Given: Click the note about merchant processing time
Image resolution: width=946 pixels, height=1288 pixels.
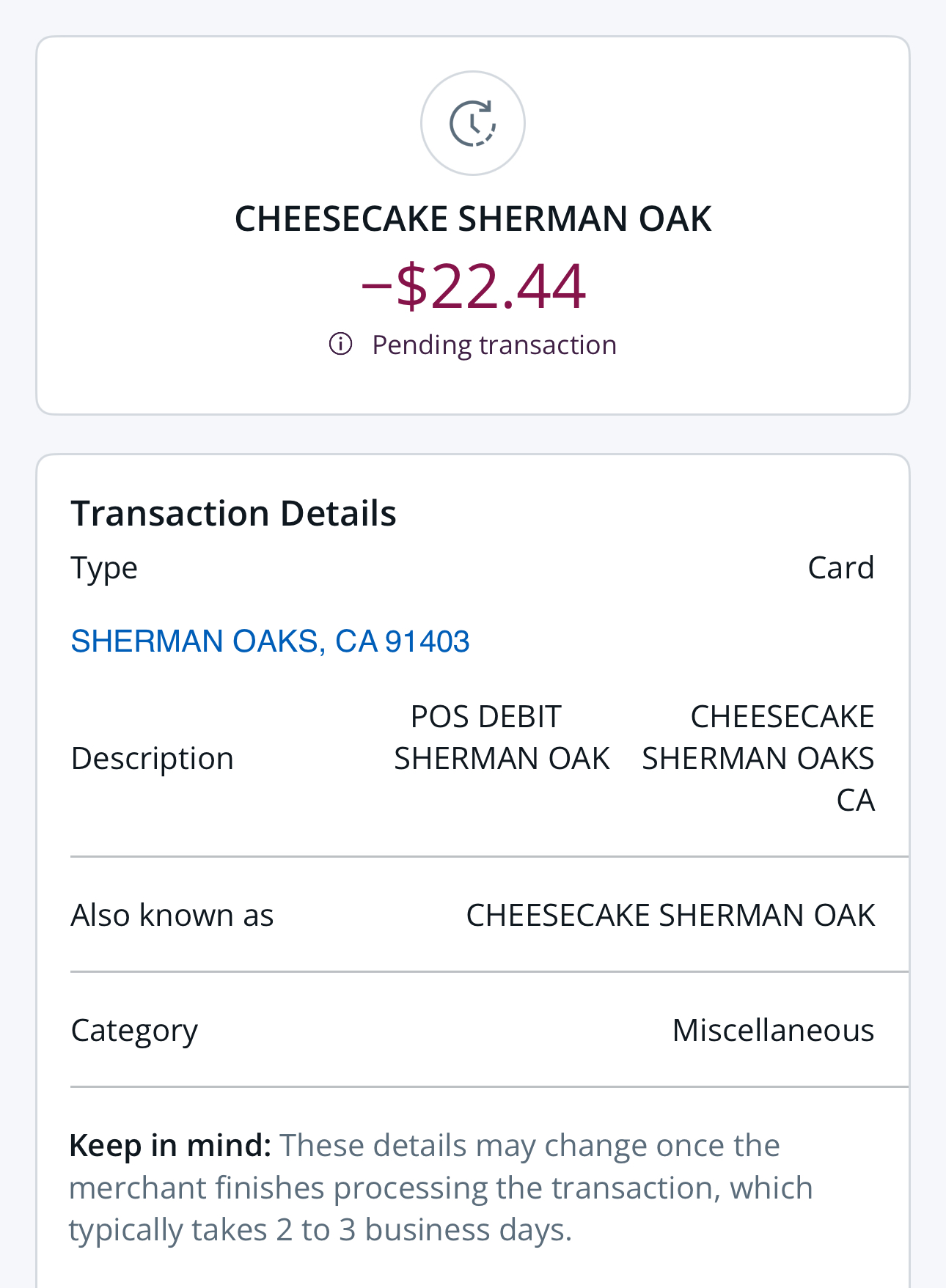Looking at the screenshot, I should point(440,1188).
